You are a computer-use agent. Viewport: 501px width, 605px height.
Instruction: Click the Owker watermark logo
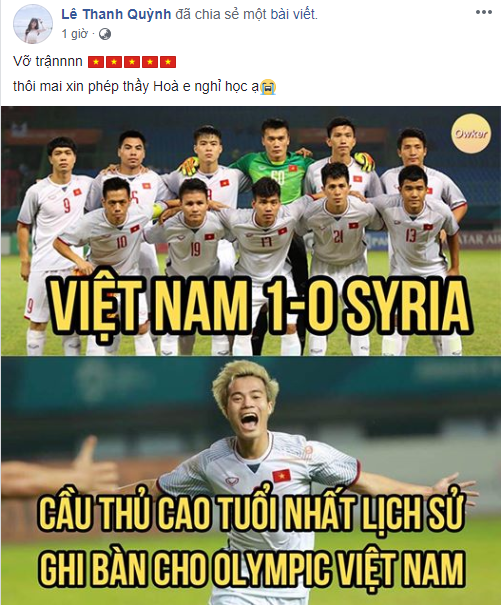pyautogui.click(x=471, y=134)
